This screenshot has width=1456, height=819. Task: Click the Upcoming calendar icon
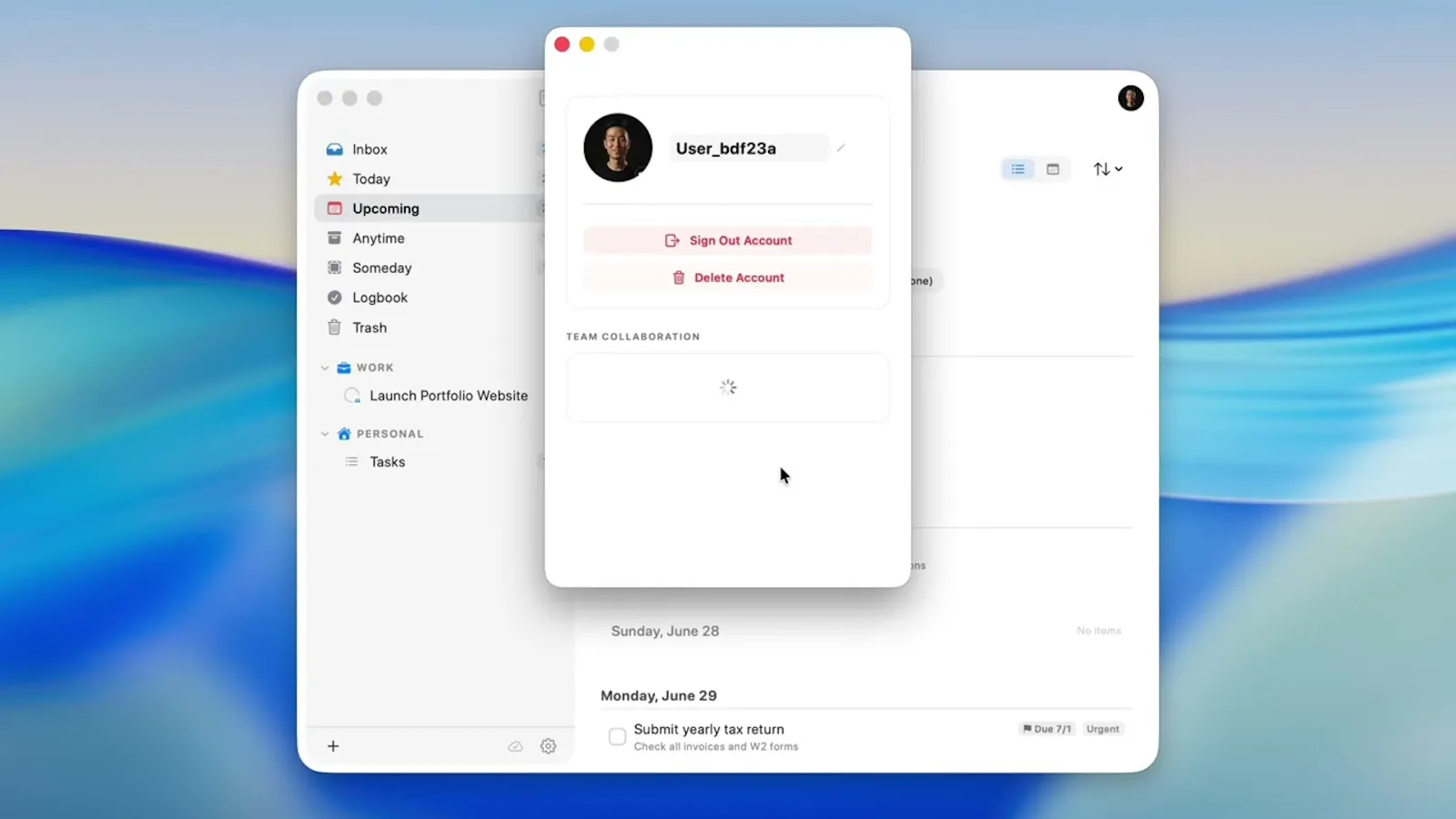[335, 208]
